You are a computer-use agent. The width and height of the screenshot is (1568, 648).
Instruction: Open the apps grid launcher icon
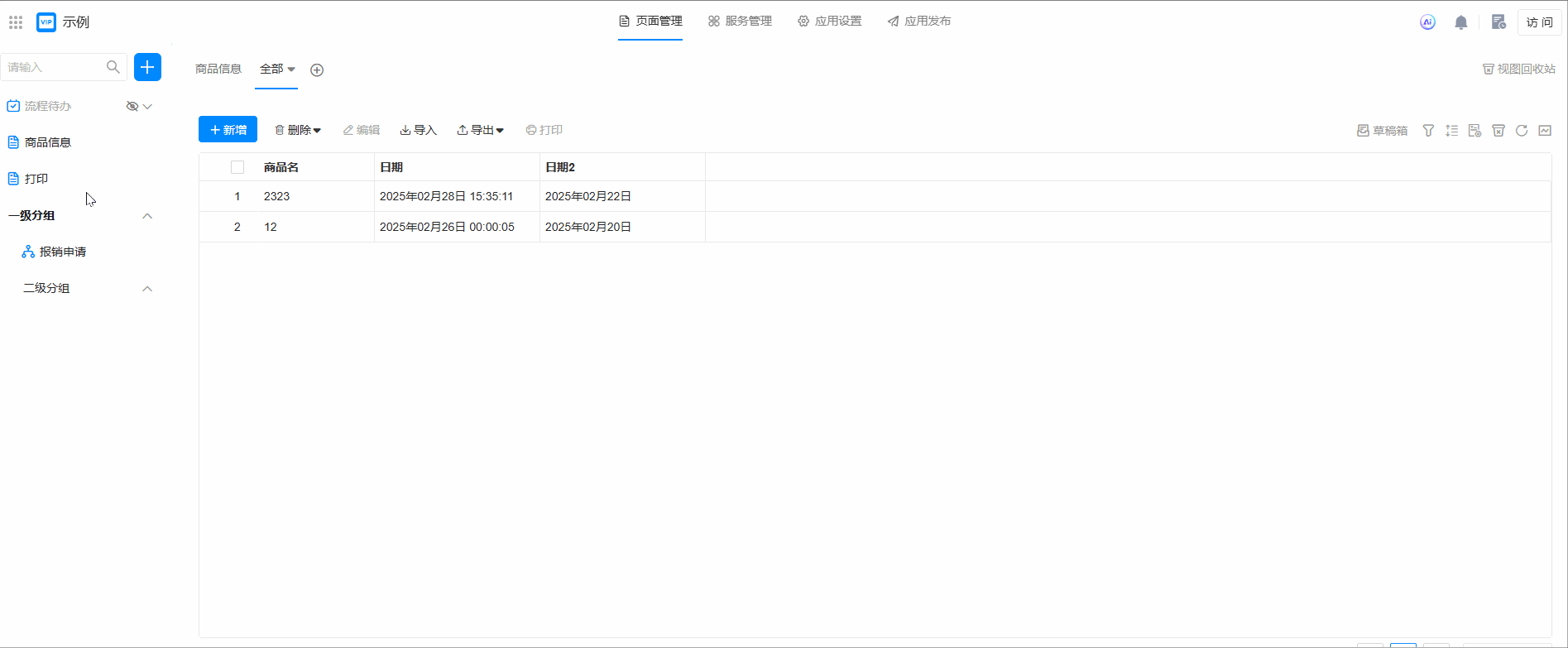tap(16, 22)
